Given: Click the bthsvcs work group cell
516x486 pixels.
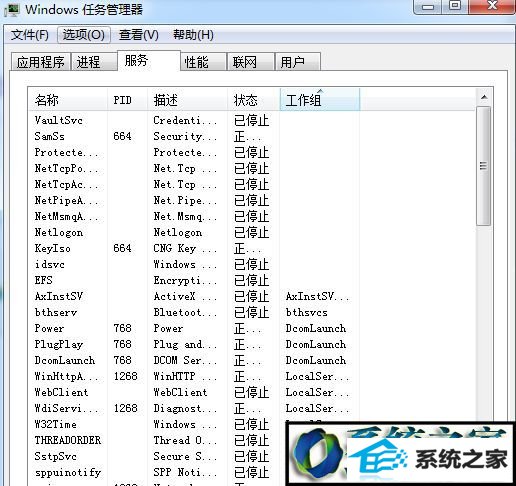Looking at the screenshot, I should [306, 312].
